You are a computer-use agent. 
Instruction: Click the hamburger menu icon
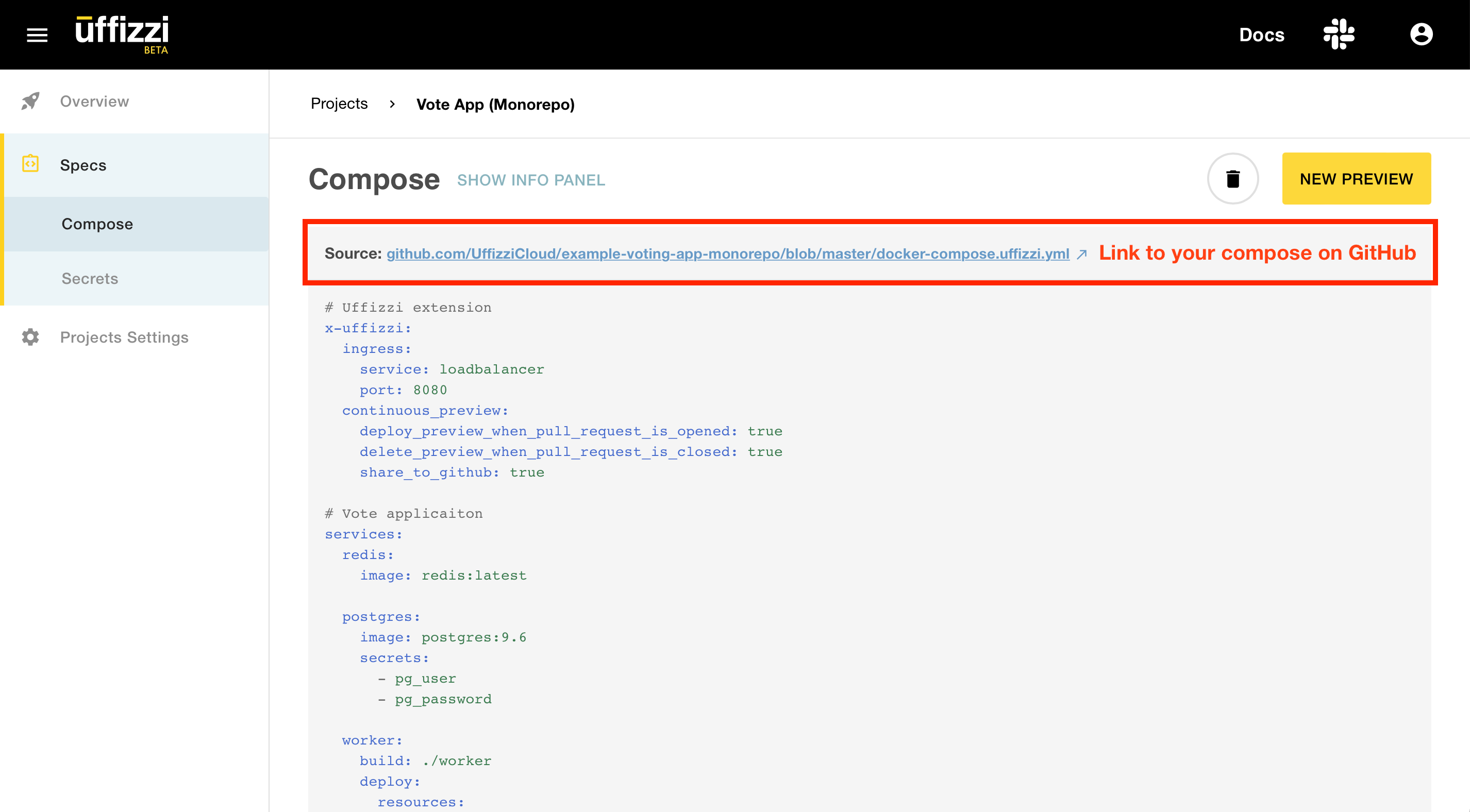(x=37, y=34)
